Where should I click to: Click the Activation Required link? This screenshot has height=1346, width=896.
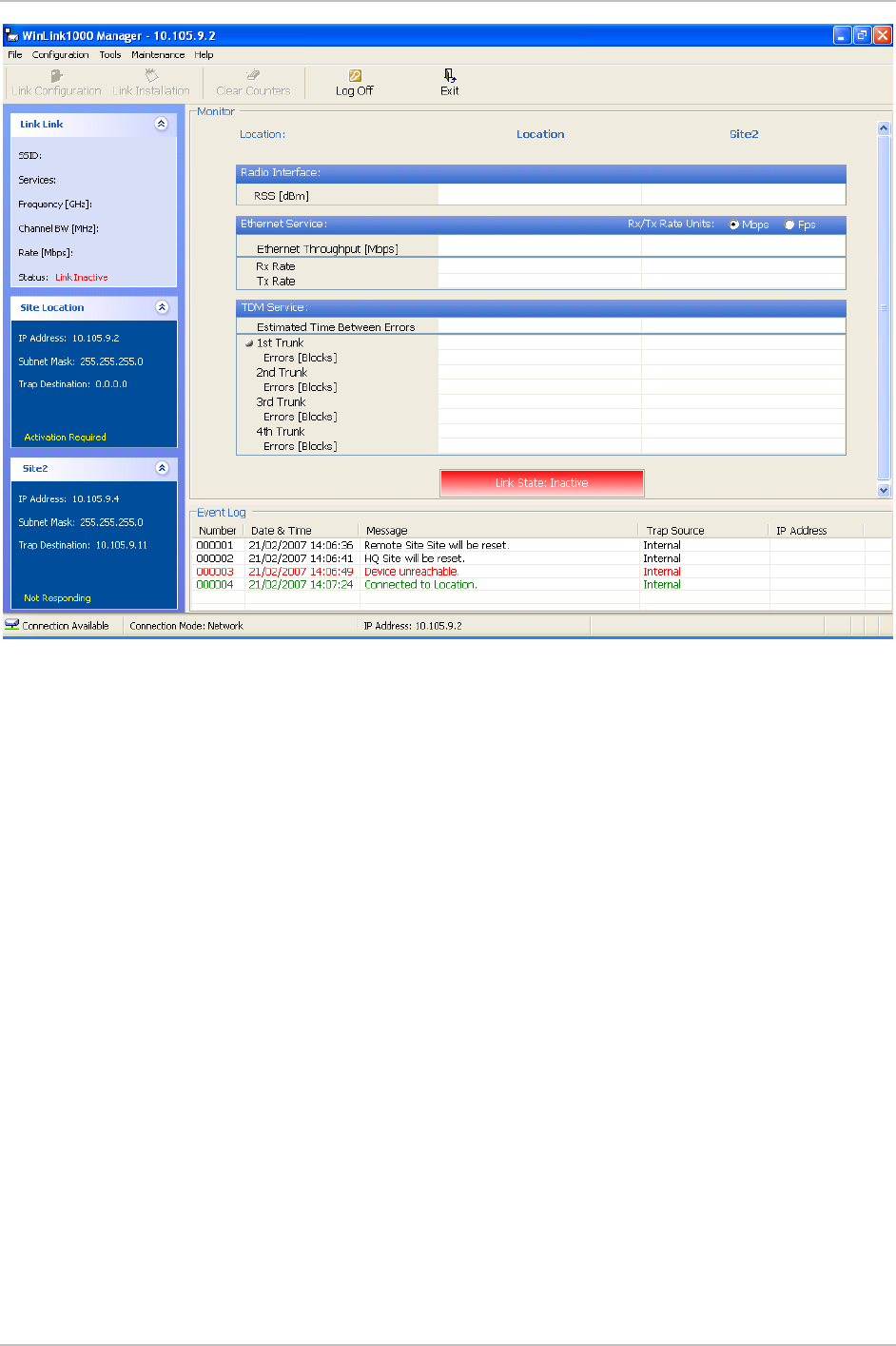pos(65,438)
